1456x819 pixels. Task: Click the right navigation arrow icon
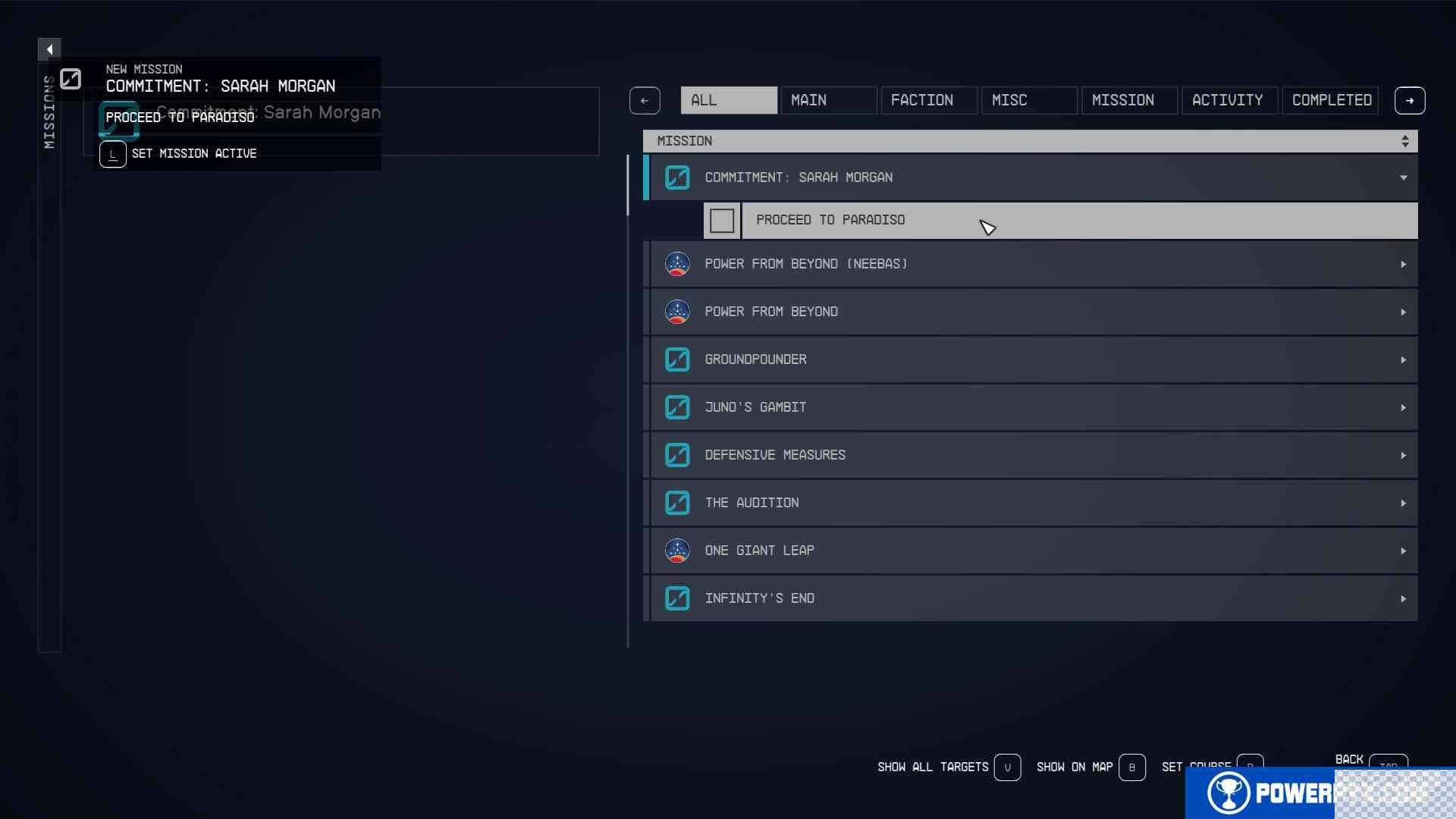(x=1409, y=100)
